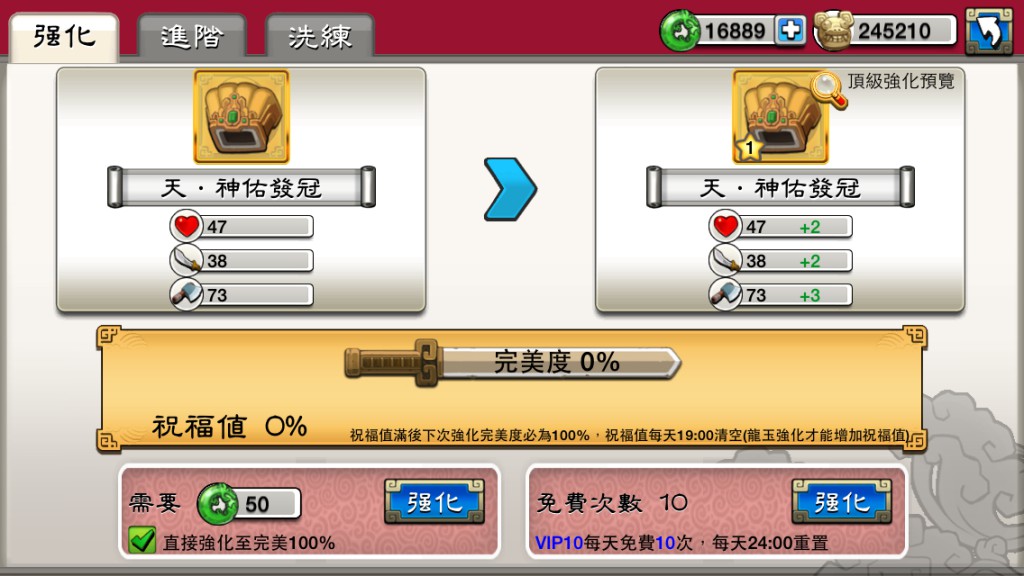
Task: Click the green dragon jade currency icon
Action: (680, 30)
